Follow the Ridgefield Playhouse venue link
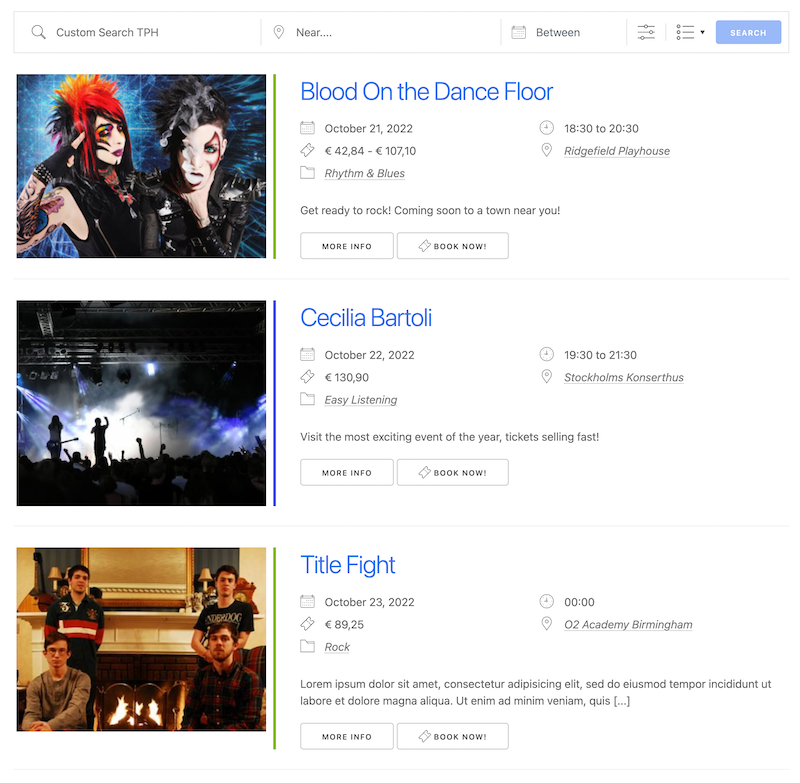Image resolution: width=800 pixels, height=783 pixels. (x=616, y=151)
